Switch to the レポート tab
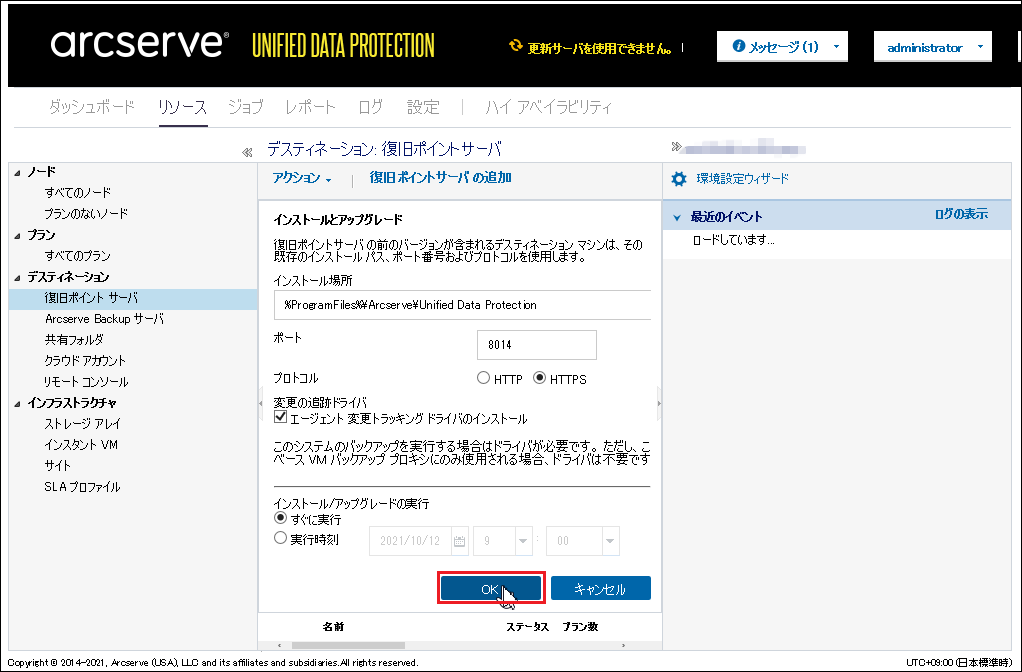This screenshot has width=1022, height=672. coord(310,107)
